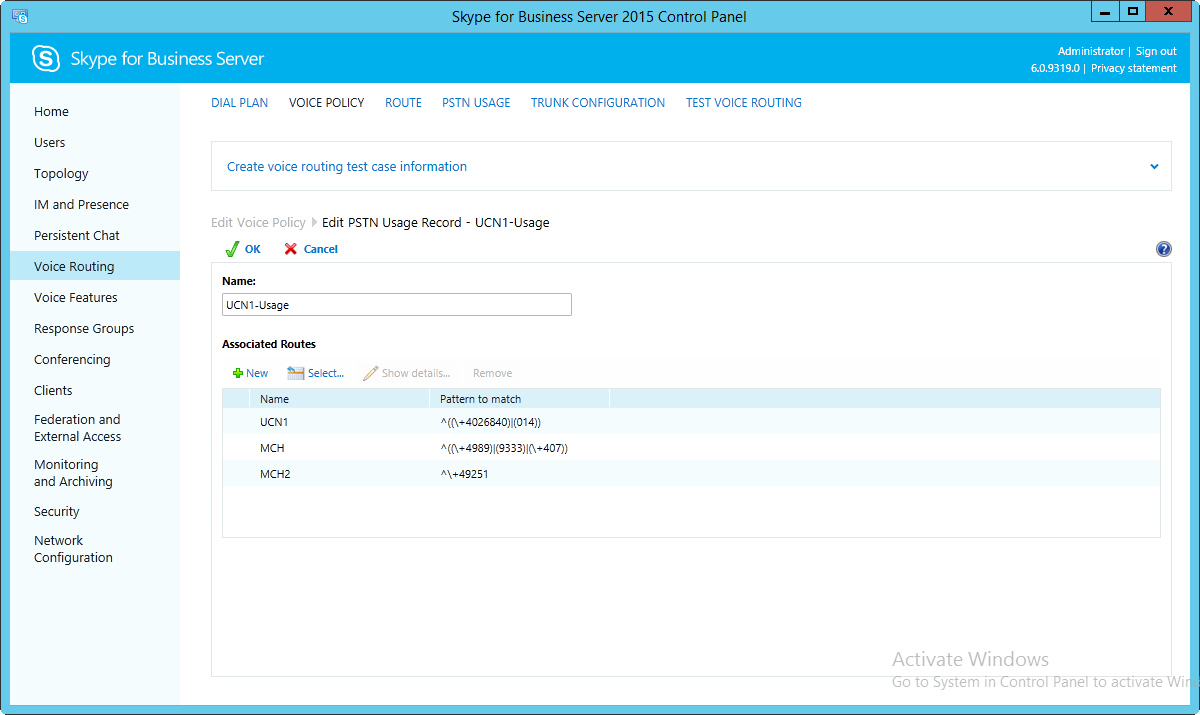1200x715 pixels.
Task: Click the Show details pencil icon
Action: 370,373
